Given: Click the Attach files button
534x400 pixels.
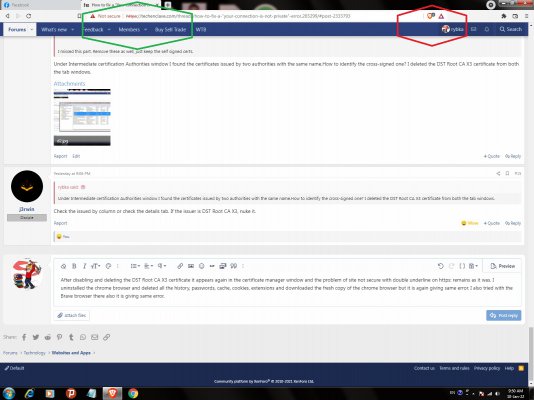Looking at the screenshot, I should (x=72, y=316).
